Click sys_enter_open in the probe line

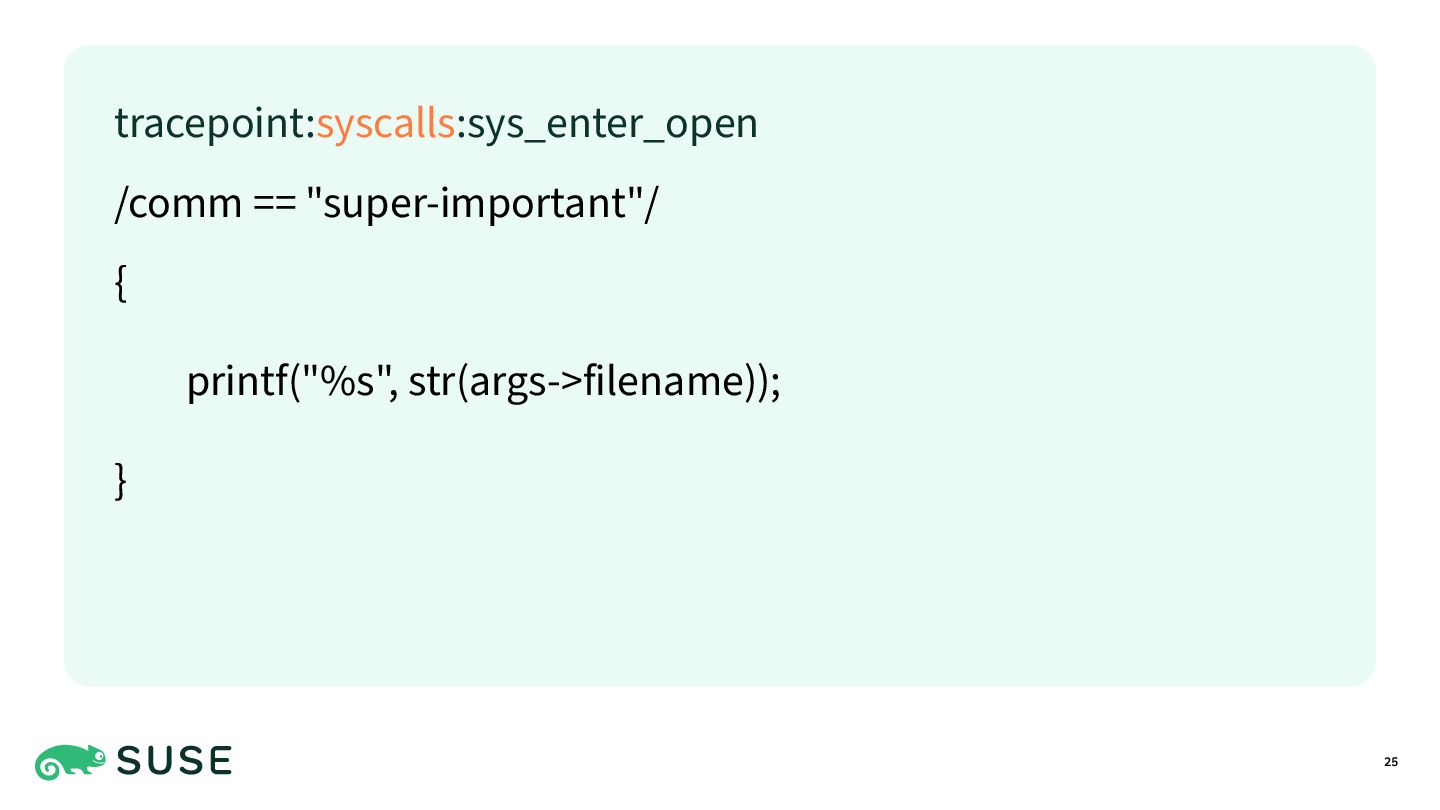coord(612,125)
